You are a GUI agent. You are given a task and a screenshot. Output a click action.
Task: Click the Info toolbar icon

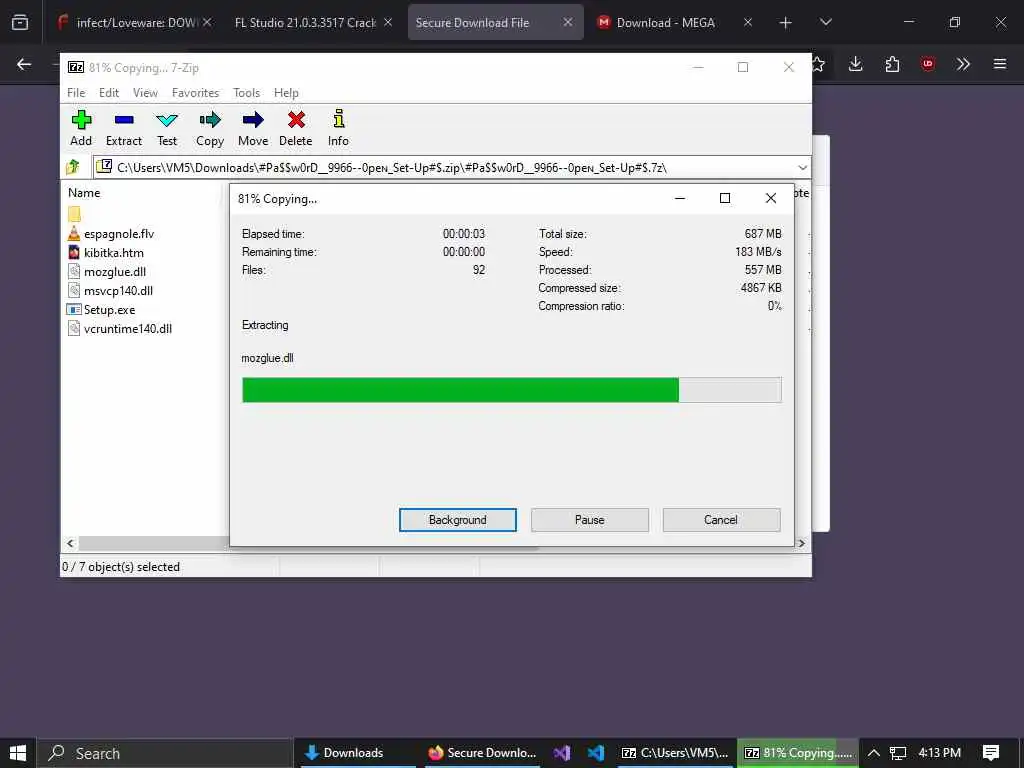click(338, 128)
